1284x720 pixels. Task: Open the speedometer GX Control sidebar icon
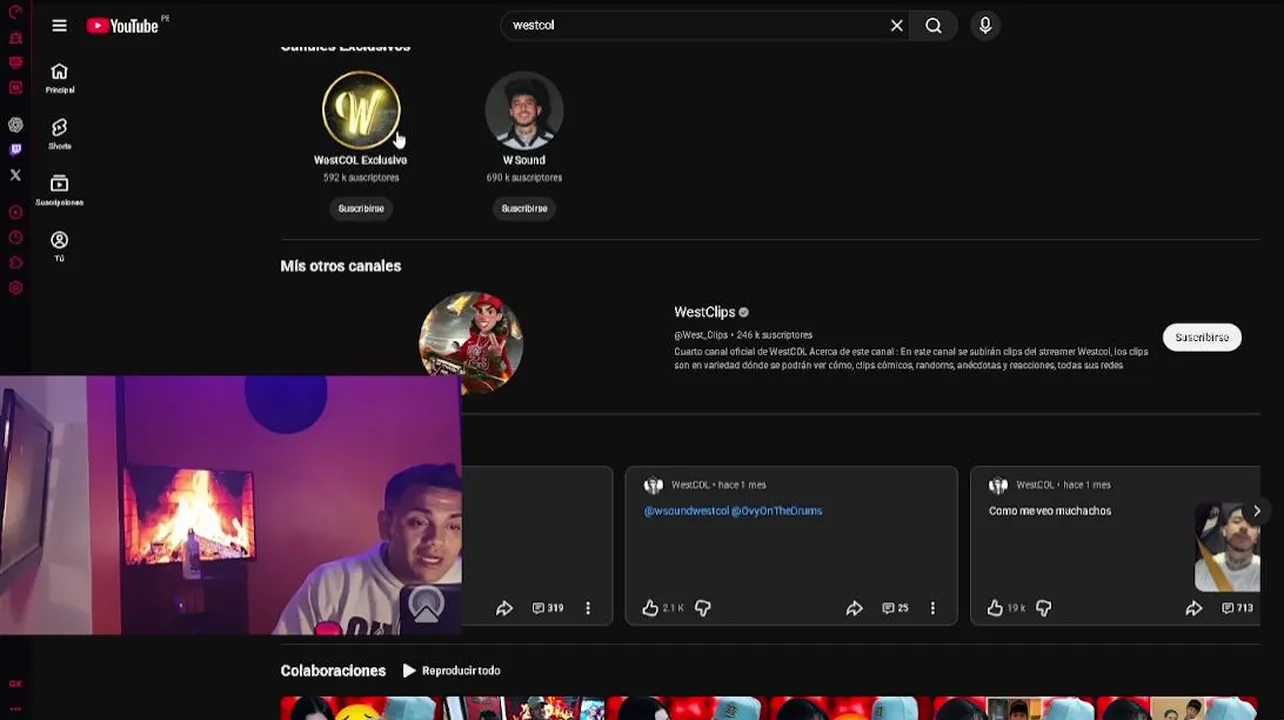pos(15,12)
